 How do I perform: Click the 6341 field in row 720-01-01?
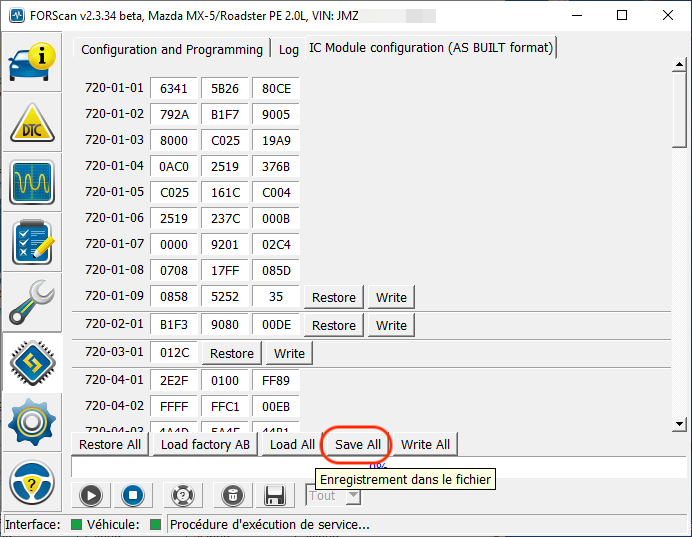point(174,89)
